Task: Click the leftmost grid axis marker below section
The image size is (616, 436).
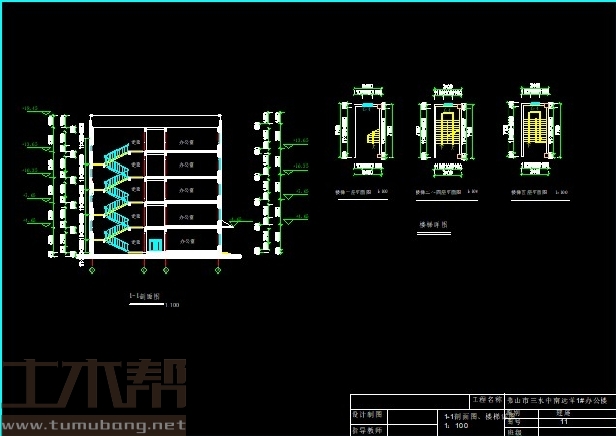Action: (92, 270)
